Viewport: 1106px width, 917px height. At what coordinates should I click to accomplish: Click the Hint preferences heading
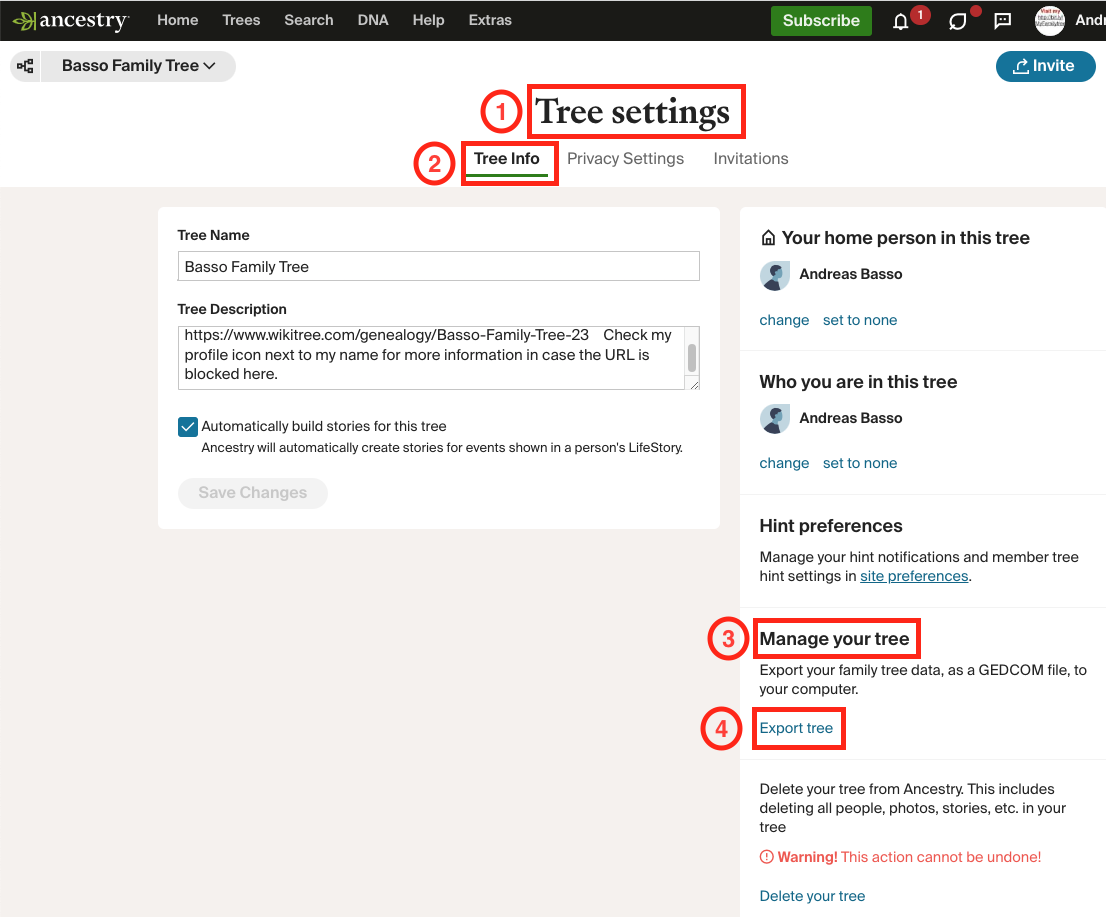(830, 526)
